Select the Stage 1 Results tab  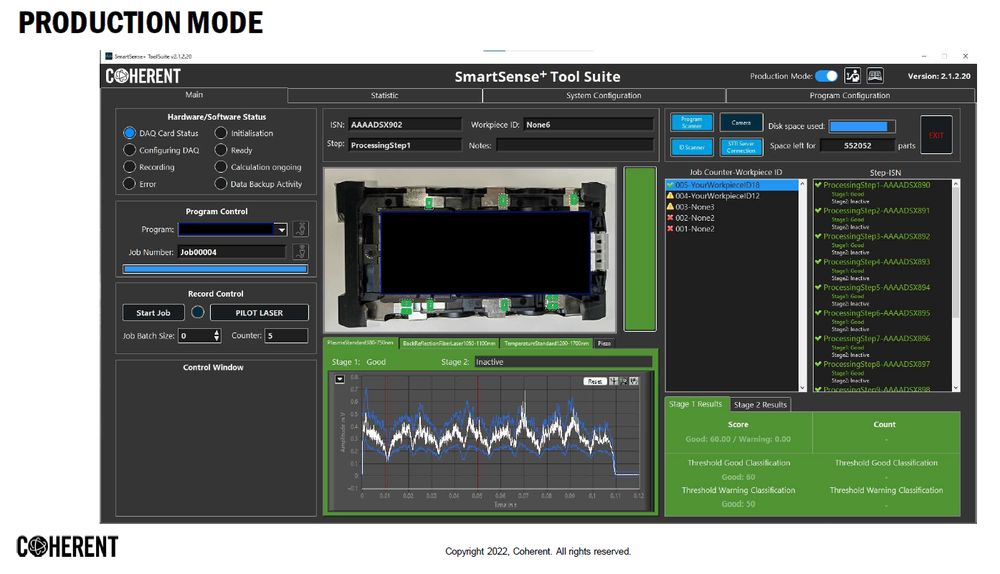(695, 404)
